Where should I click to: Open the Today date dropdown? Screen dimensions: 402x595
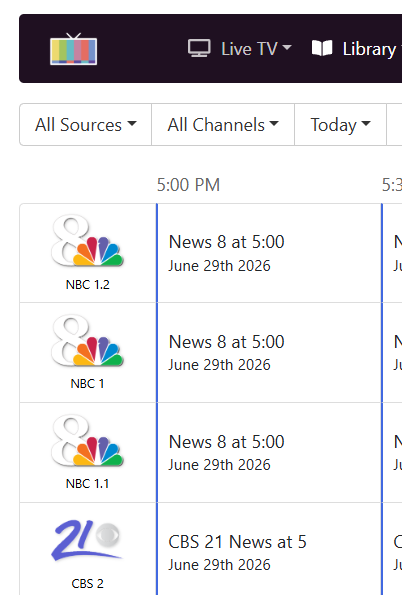[x=340, y=124]
